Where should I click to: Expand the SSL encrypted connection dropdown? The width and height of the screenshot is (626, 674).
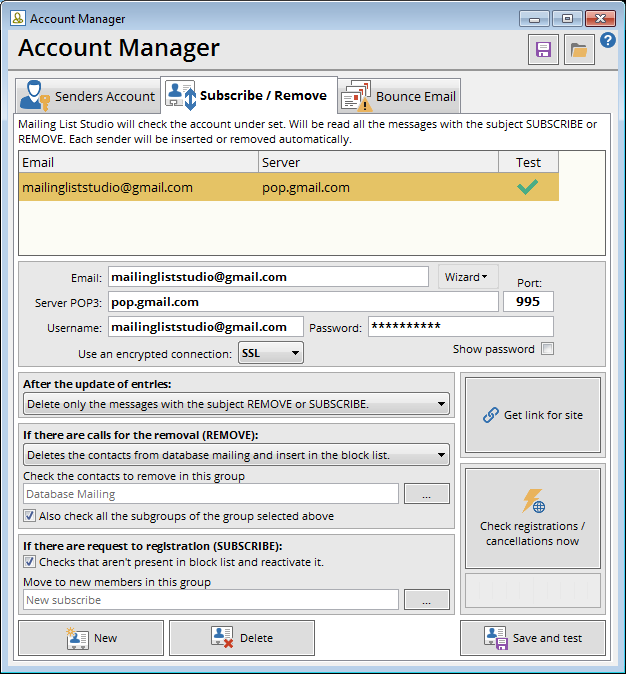(x=270, y=353)
